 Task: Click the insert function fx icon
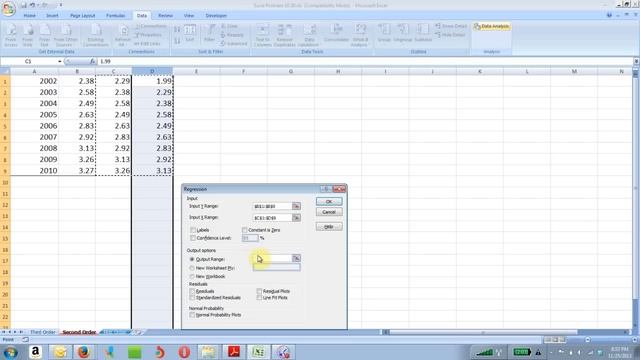click(93, 61)
